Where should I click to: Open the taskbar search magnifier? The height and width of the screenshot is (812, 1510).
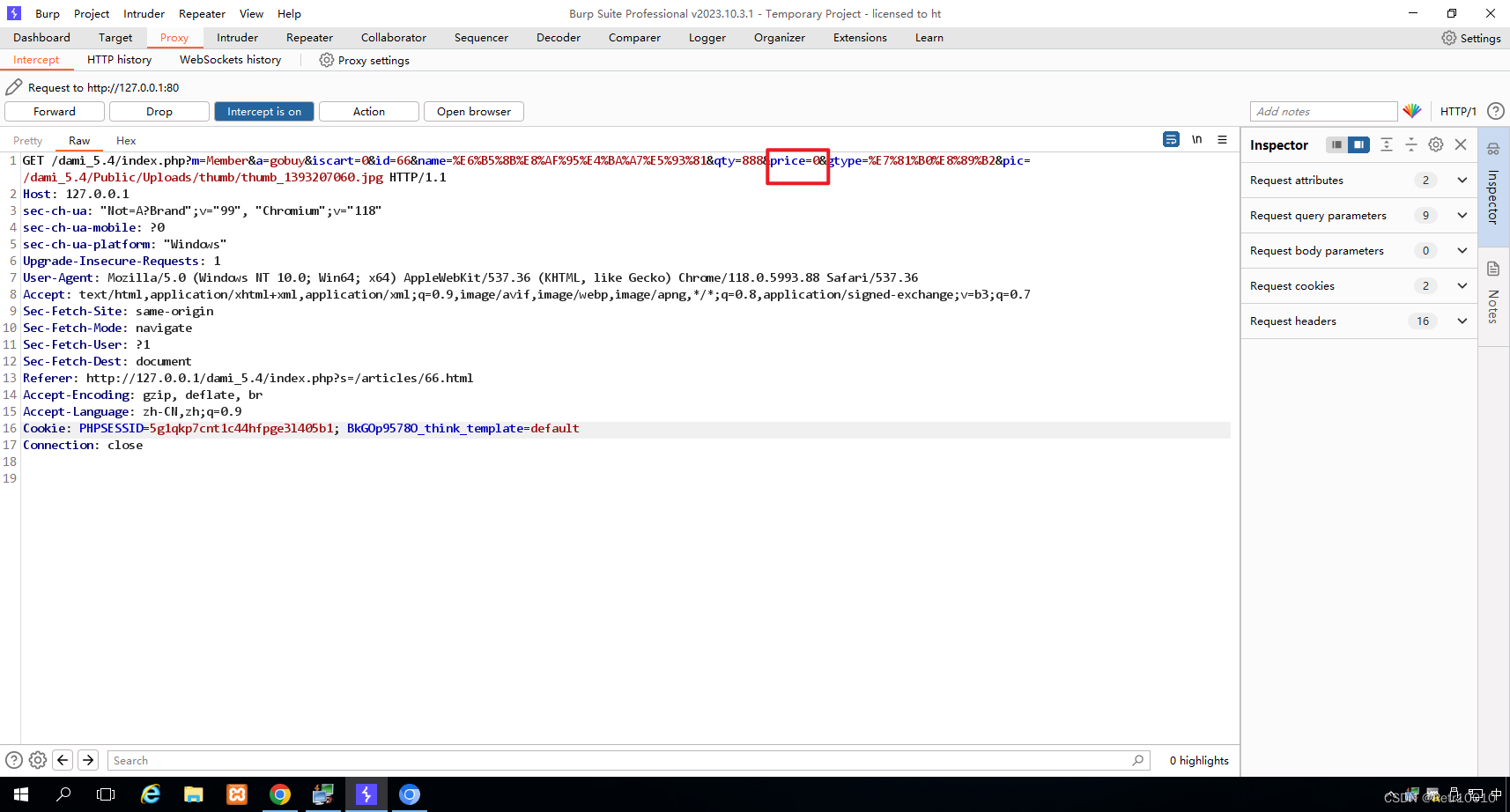pyautogui.click(x=63, y=794)
